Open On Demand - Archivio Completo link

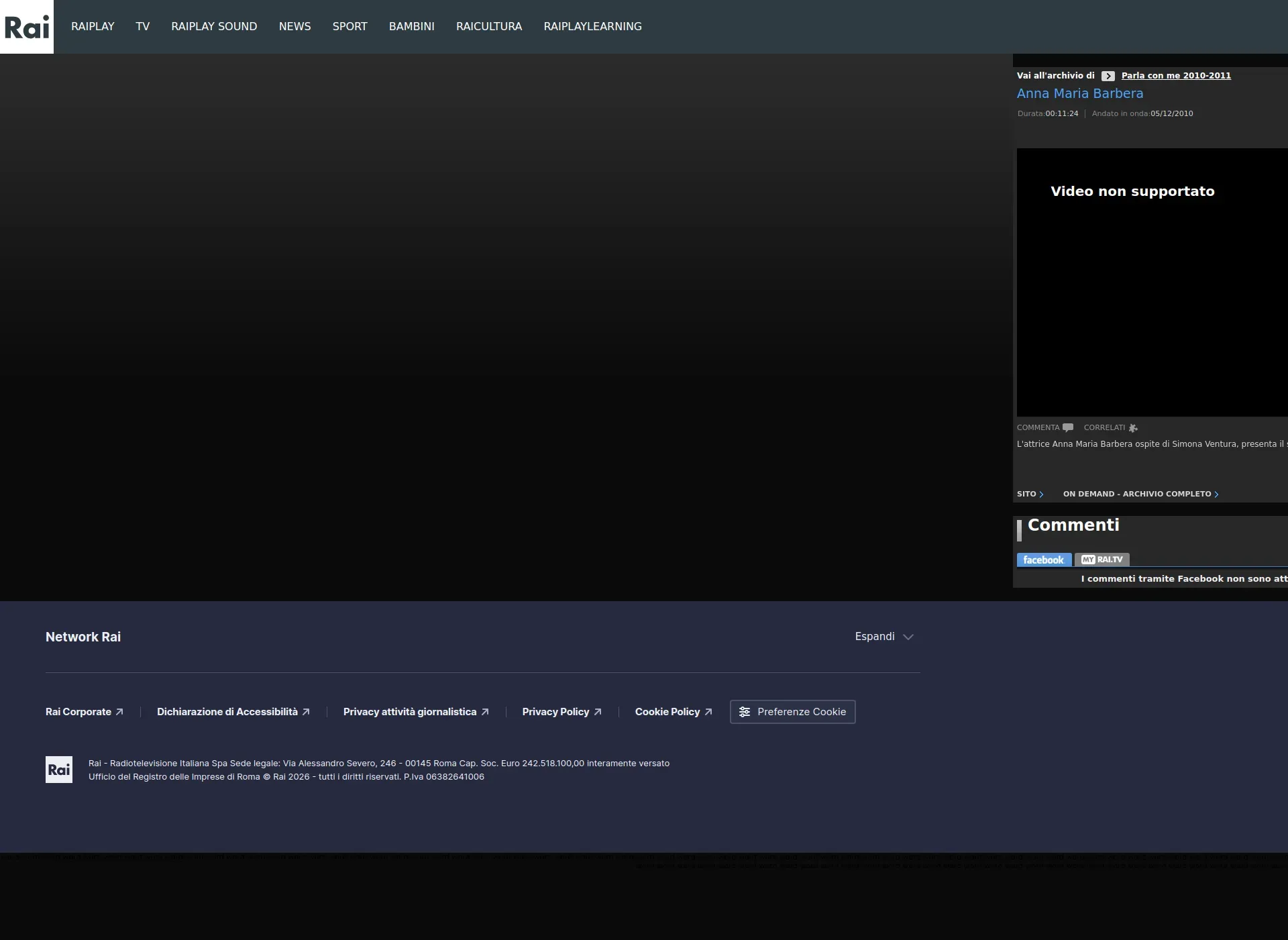[x=1137, y=494]
